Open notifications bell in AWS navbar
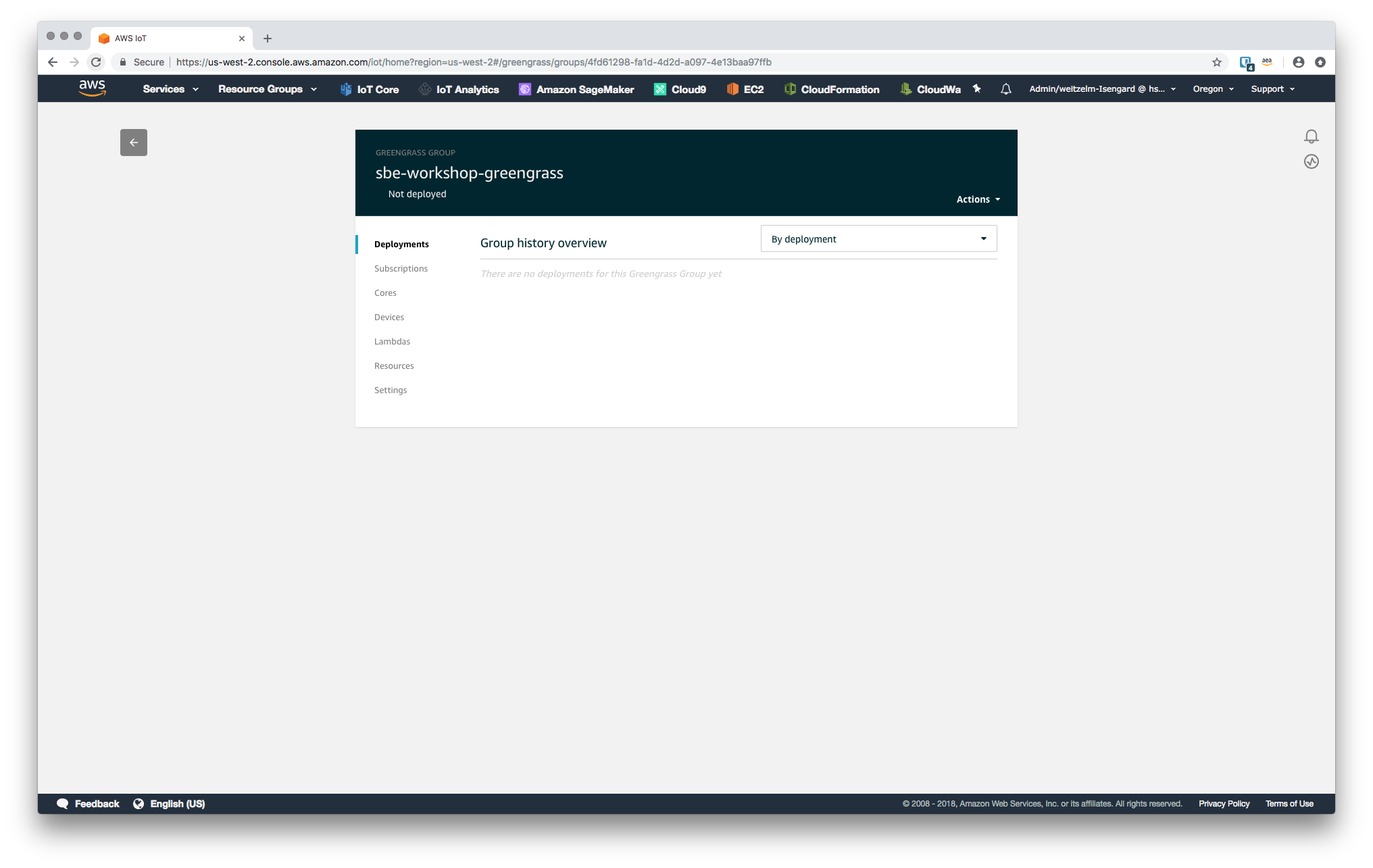The width and height of the screenshot is (1373, 868). point(1006,89)
